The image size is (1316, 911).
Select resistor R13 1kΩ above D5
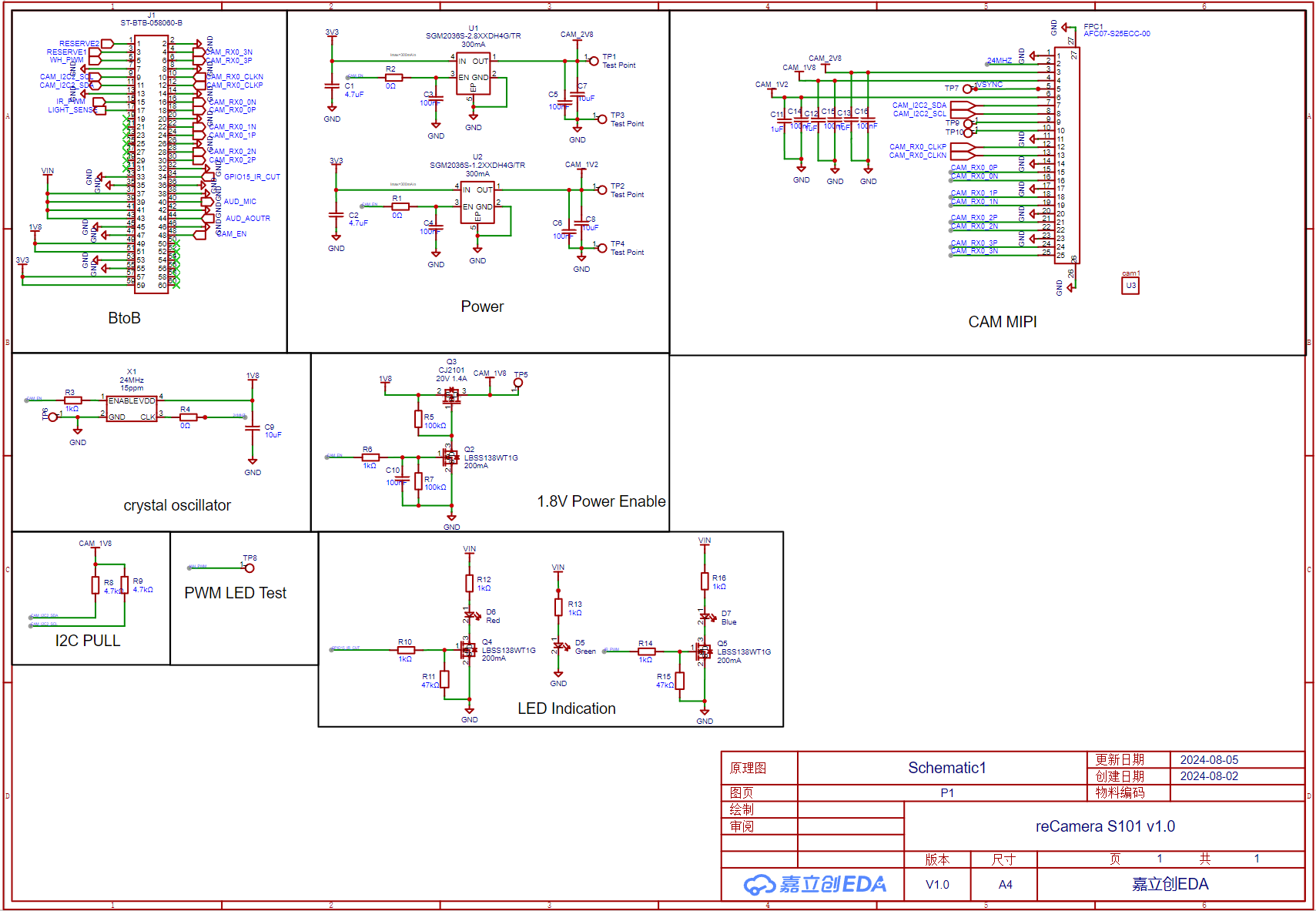559,607
